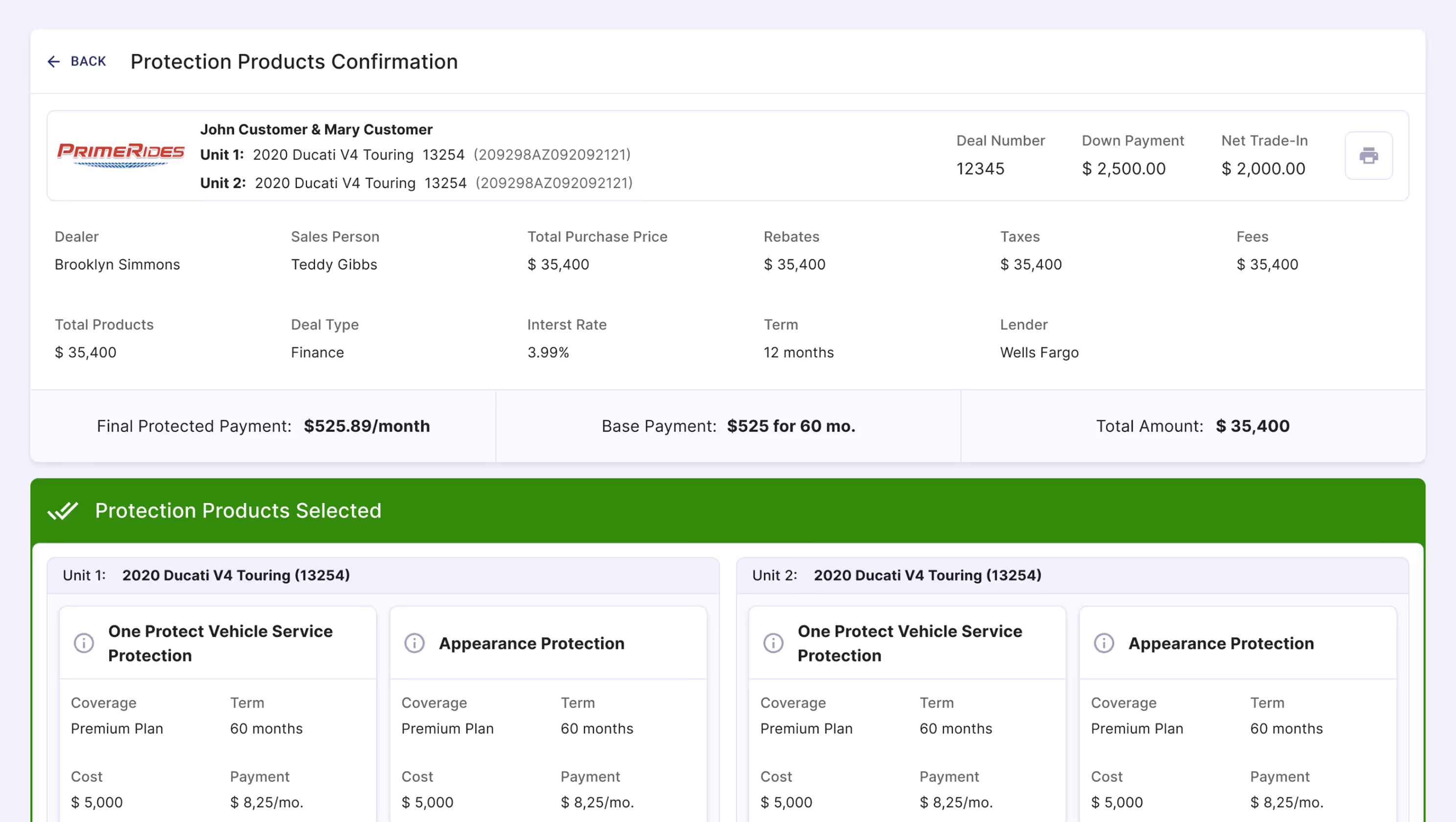
Task: Go BACK to previous page
Action: point(88,62)
